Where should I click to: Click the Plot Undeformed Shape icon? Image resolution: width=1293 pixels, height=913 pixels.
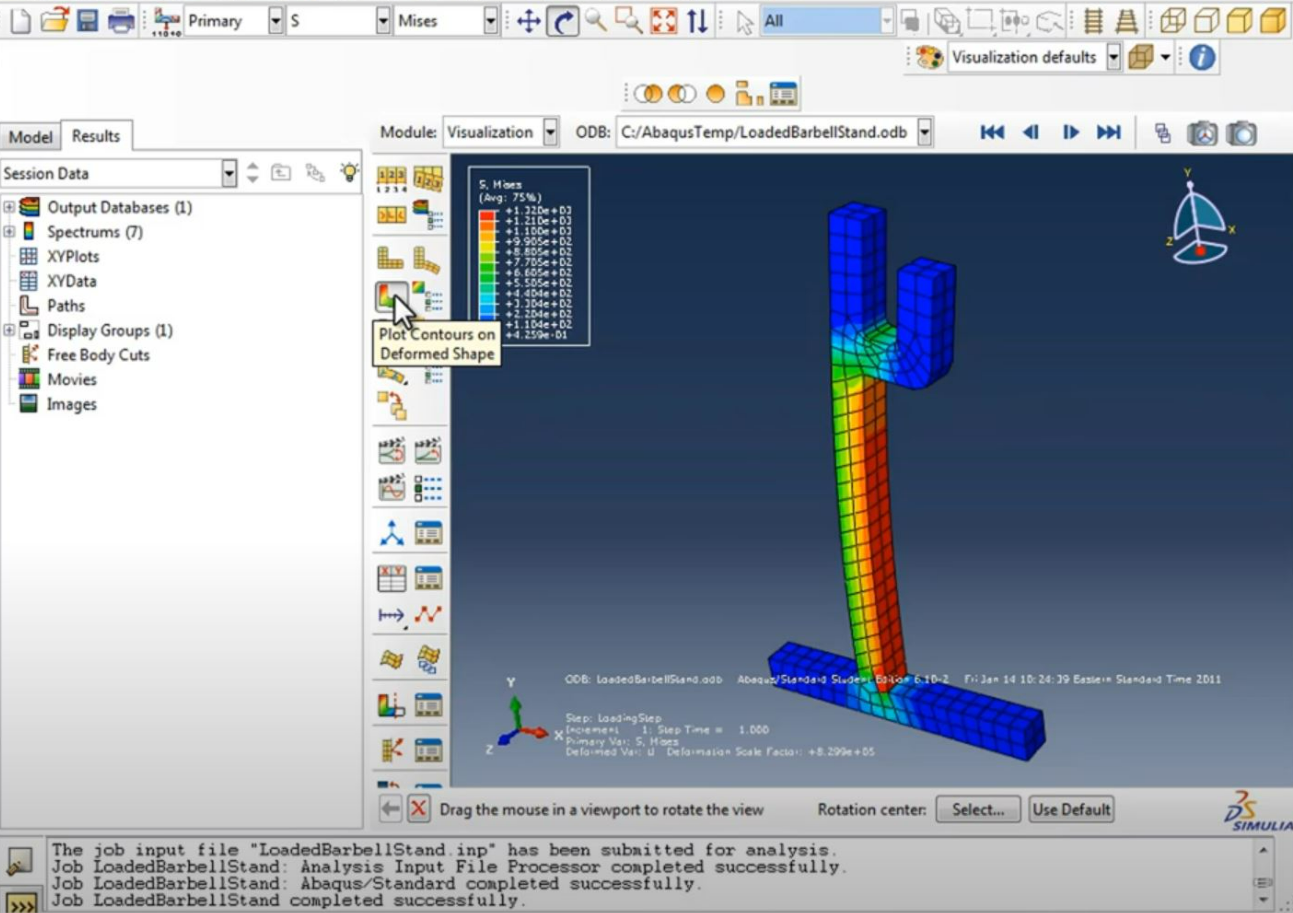391,259
